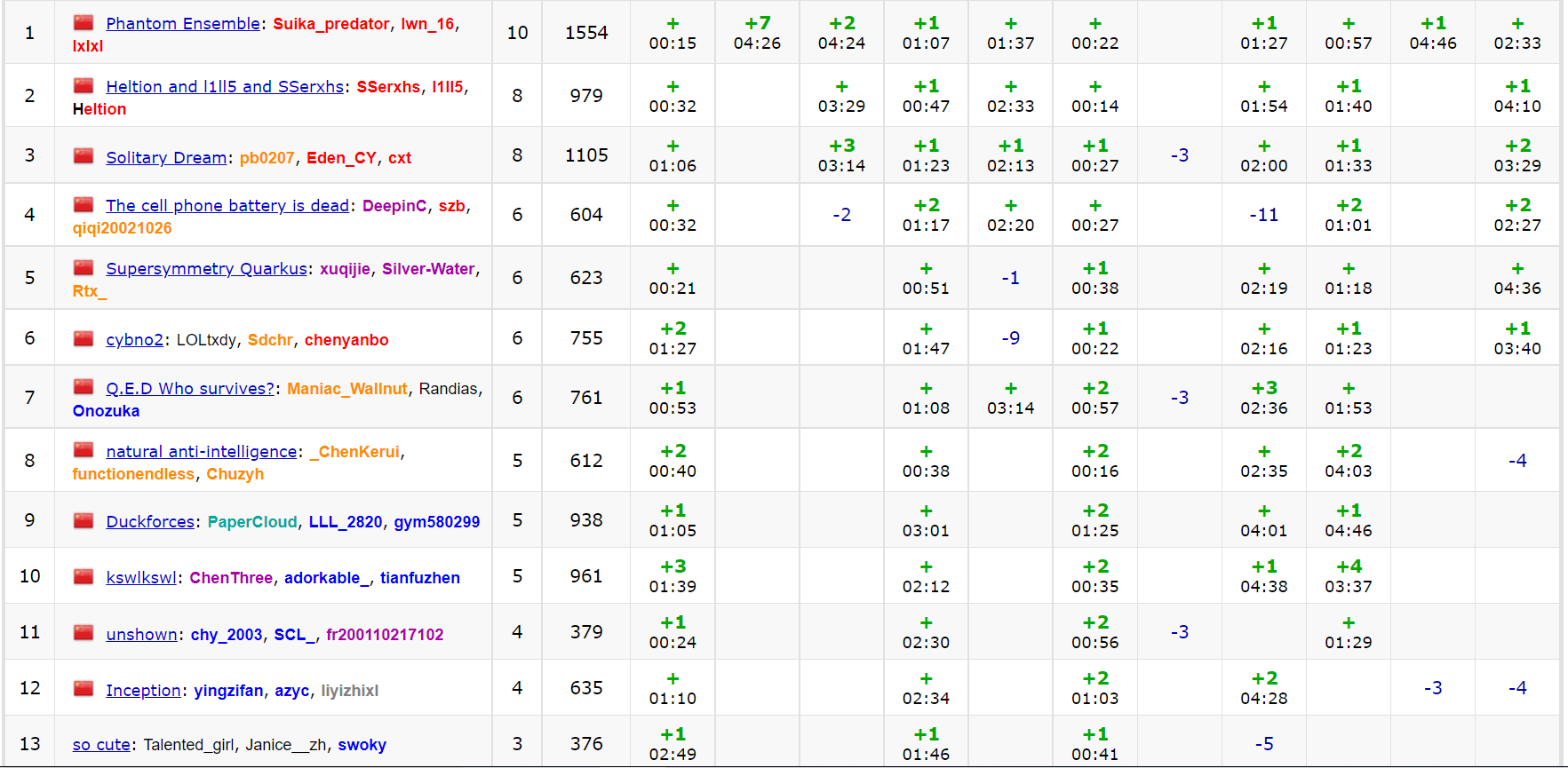The width and height of the screenshot is (1568, 768).
Task: Click the flag icon next to Inception
Action: [x=84, y=689]
